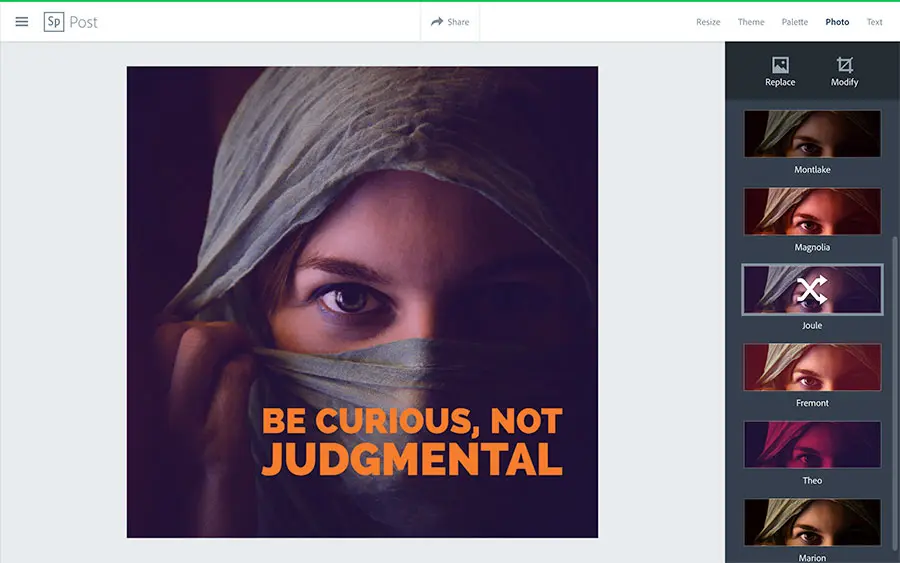The height and width of the screenshot is (563, 900).
Task: Click the Sp Adobe Spark logo
Action: (54, 22)
